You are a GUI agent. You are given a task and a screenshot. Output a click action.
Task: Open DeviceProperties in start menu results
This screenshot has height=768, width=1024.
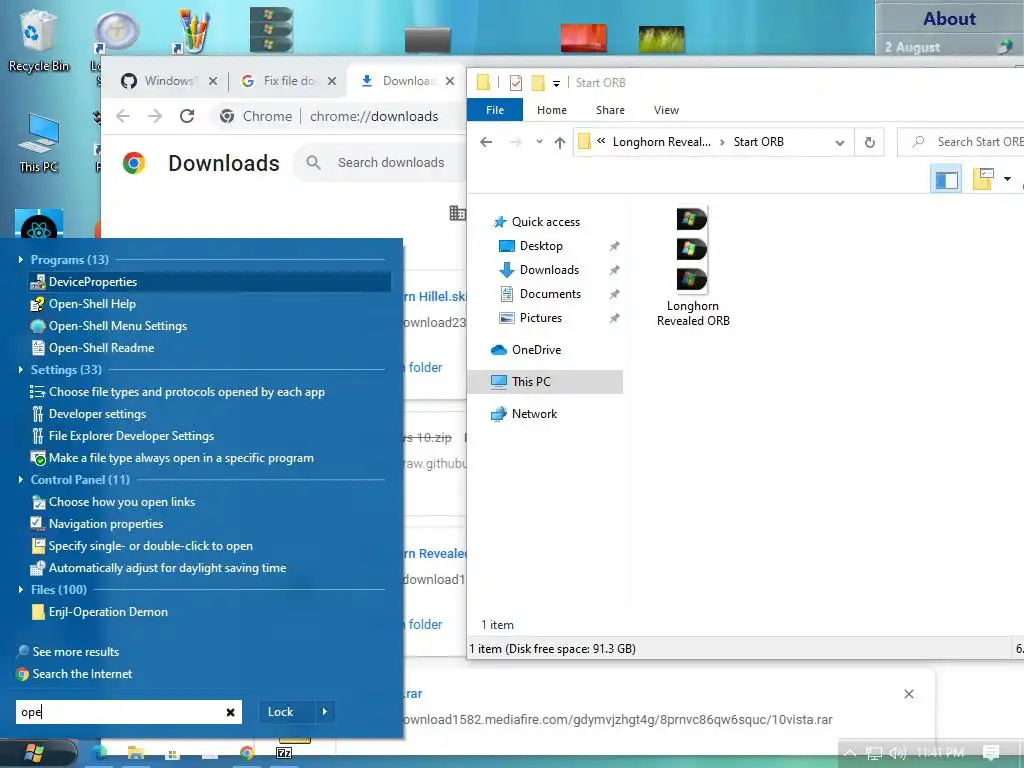click(x=209, y=281)
